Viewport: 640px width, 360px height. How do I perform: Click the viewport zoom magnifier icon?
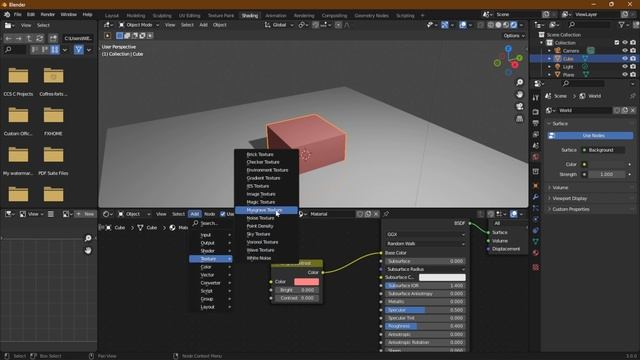(x=520, y=82)
